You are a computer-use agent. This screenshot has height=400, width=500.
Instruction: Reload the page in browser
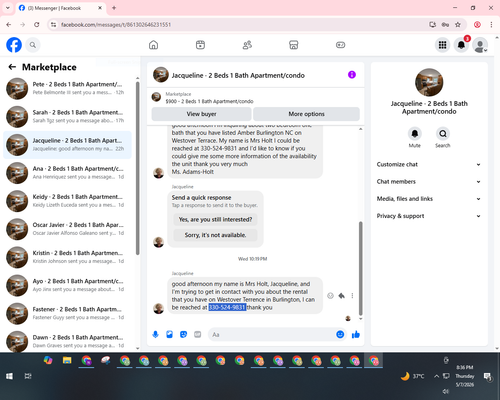(x=37, y=25)
